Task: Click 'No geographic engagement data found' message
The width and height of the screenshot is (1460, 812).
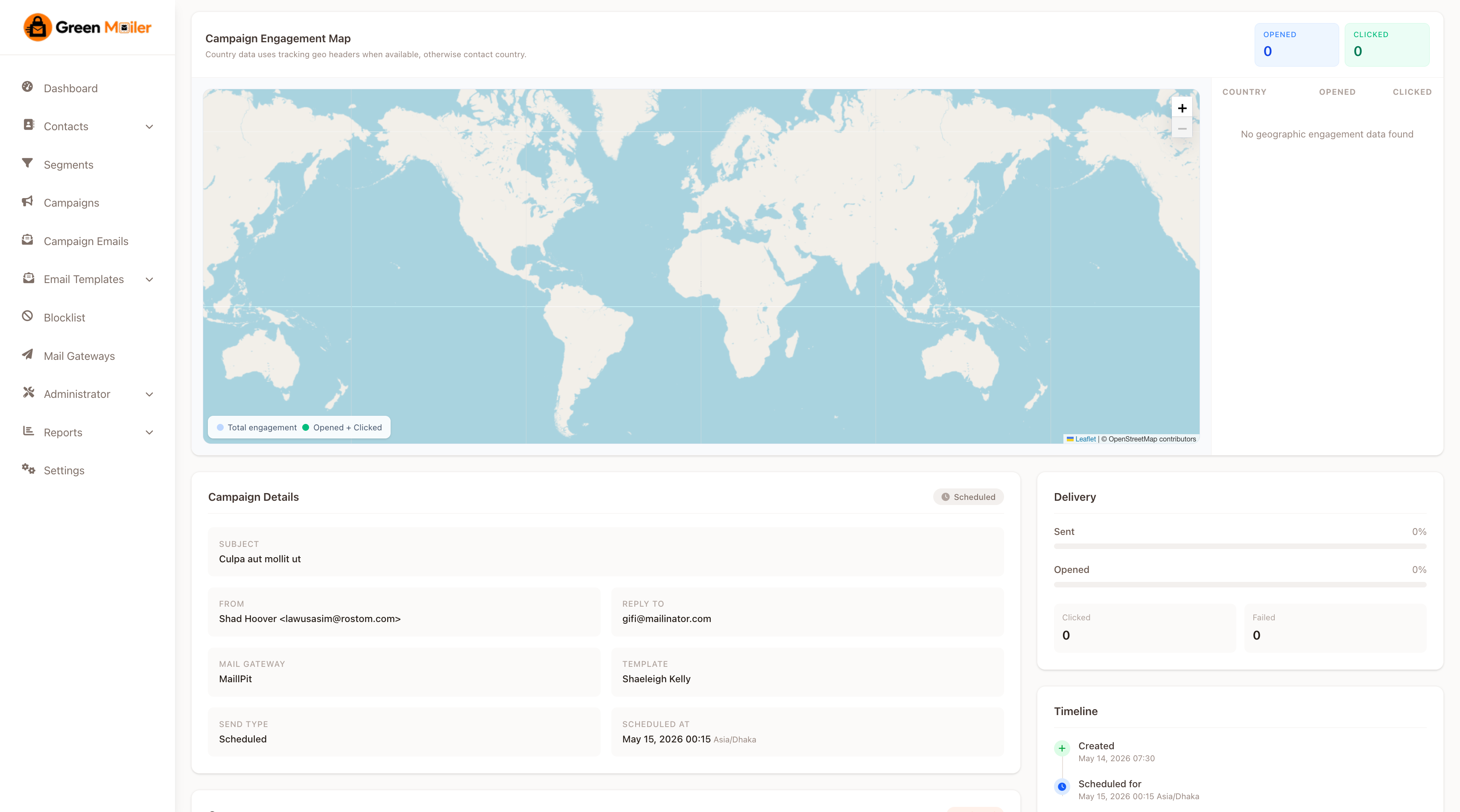Action: pyautogui.click(x=1327, y=134)
